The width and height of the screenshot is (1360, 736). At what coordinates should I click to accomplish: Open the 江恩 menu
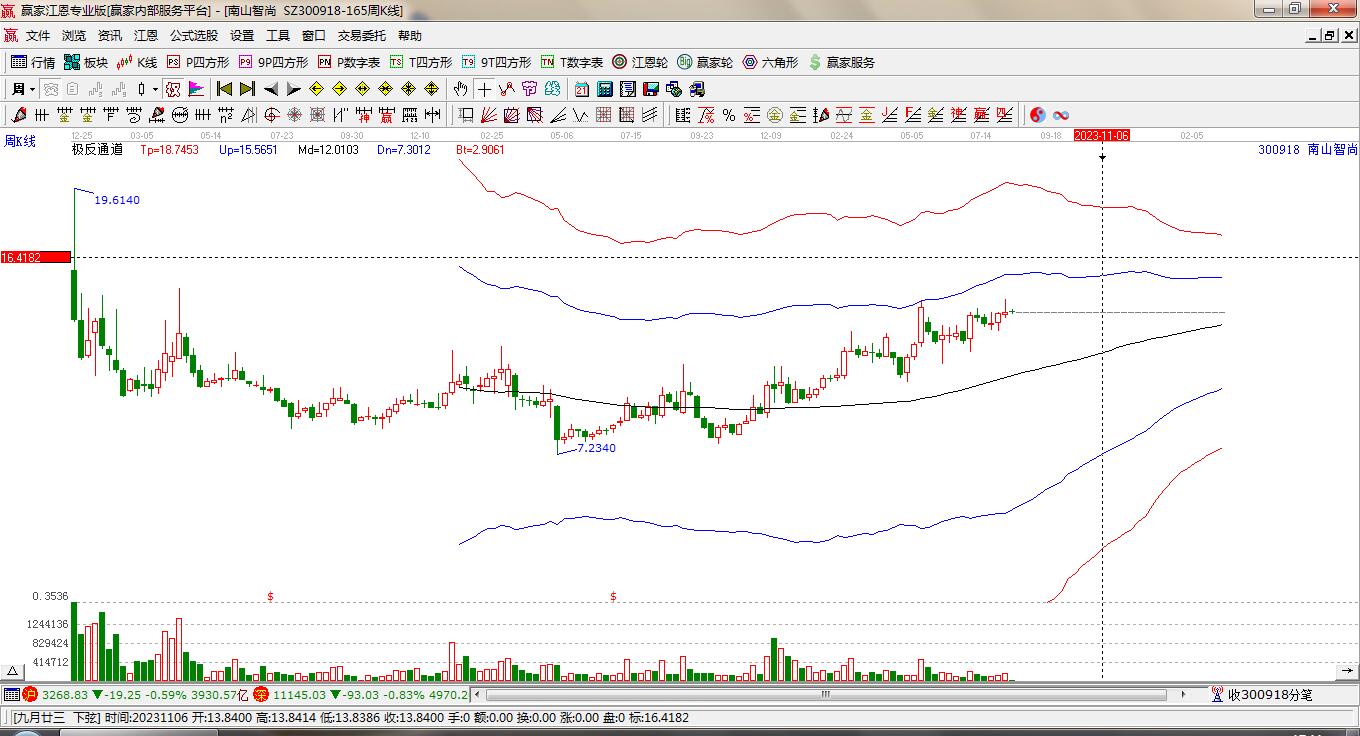146,36
